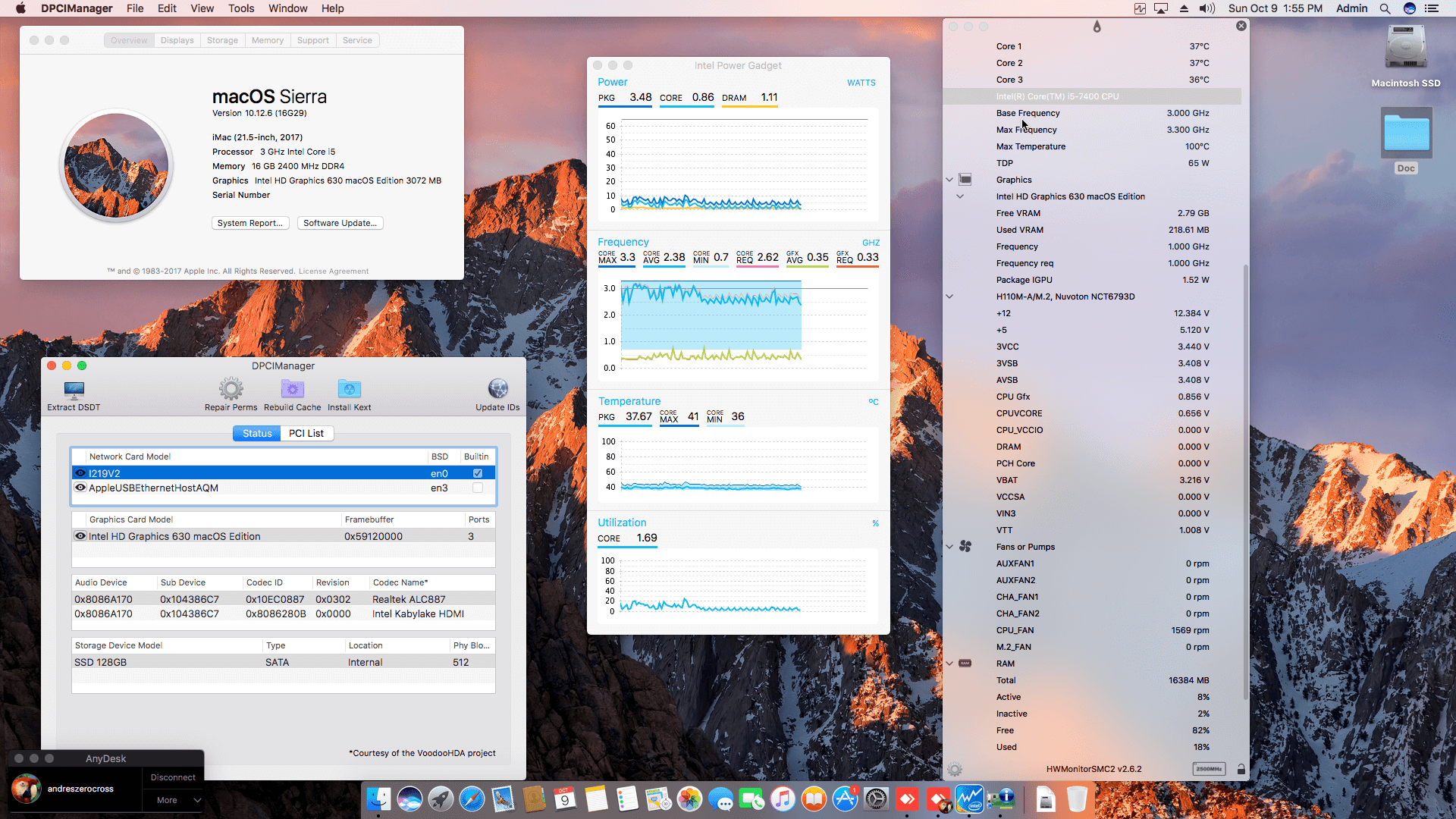Click the Update IDs globe icon
Screen dimensions: 1456x819
click(x=498, y=389)
